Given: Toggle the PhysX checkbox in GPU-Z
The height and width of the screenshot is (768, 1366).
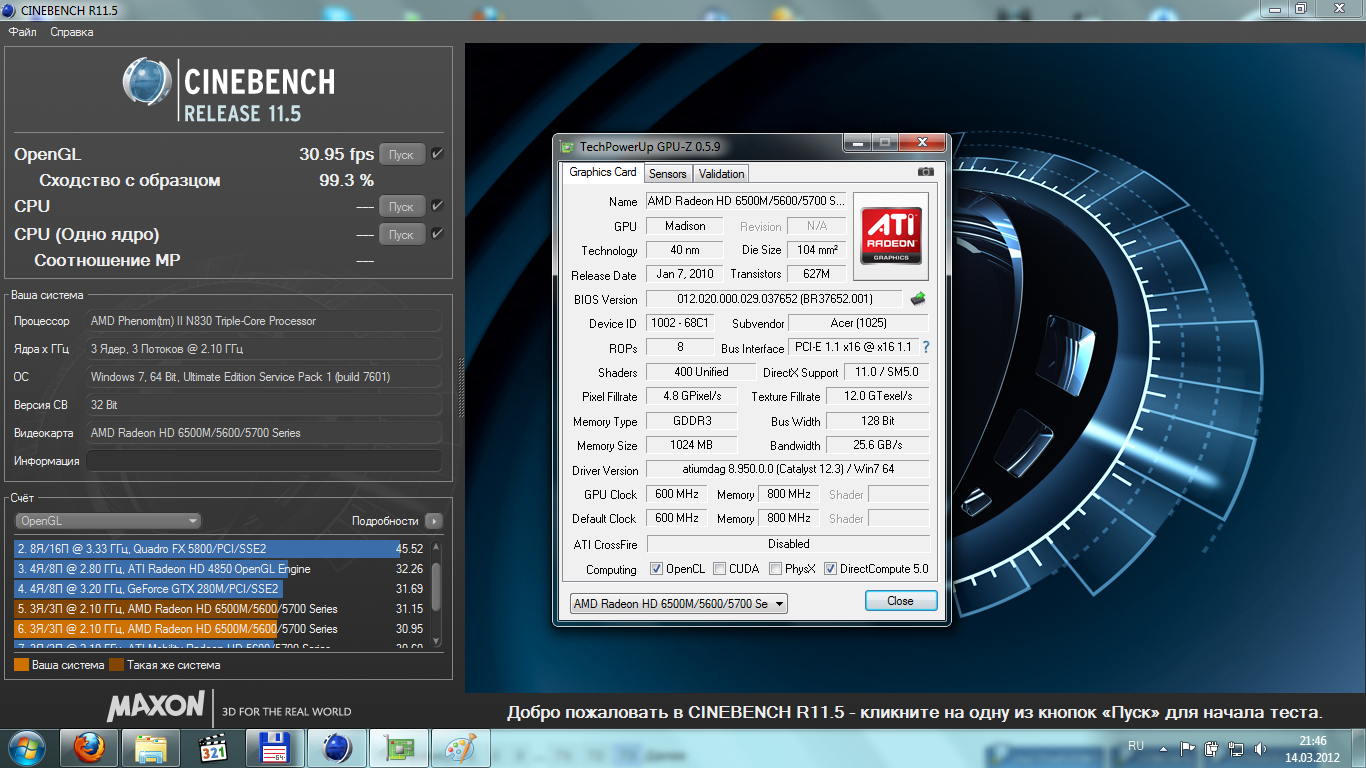Looking at the screenshot, I should [775, 569].
